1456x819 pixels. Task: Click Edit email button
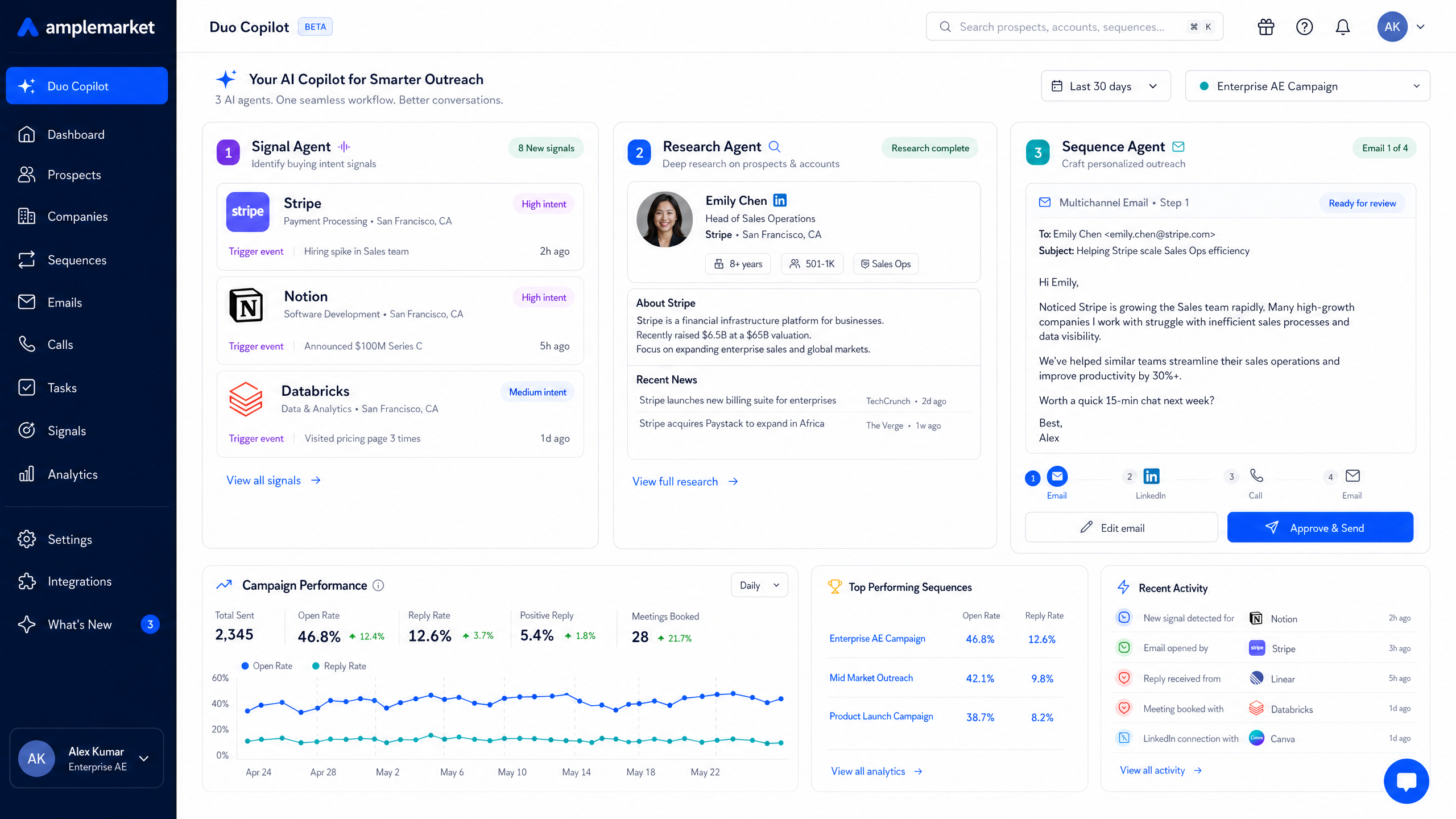(x=1121, y=527)
